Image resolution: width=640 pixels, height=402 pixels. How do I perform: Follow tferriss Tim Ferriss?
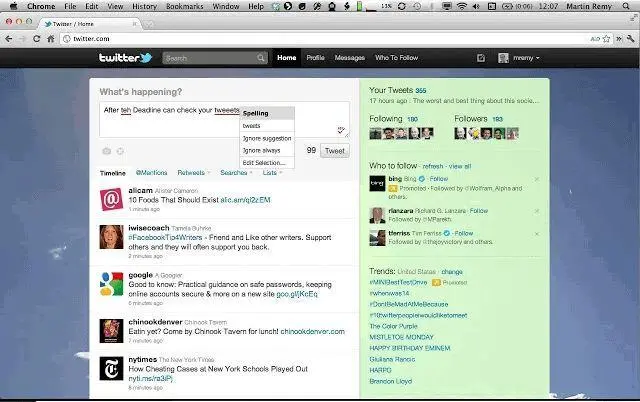tap(464, 233)
